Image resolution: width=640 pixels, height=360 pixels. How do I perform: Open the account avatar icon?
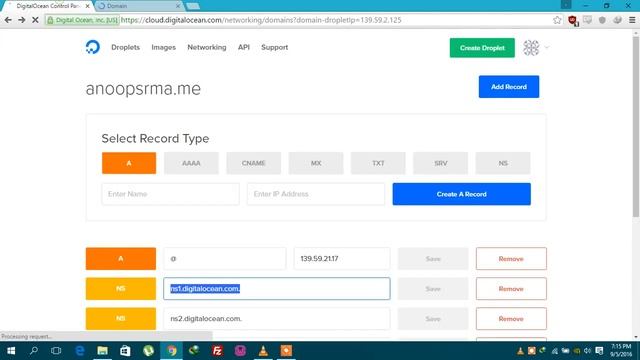(x=531, y=48)
